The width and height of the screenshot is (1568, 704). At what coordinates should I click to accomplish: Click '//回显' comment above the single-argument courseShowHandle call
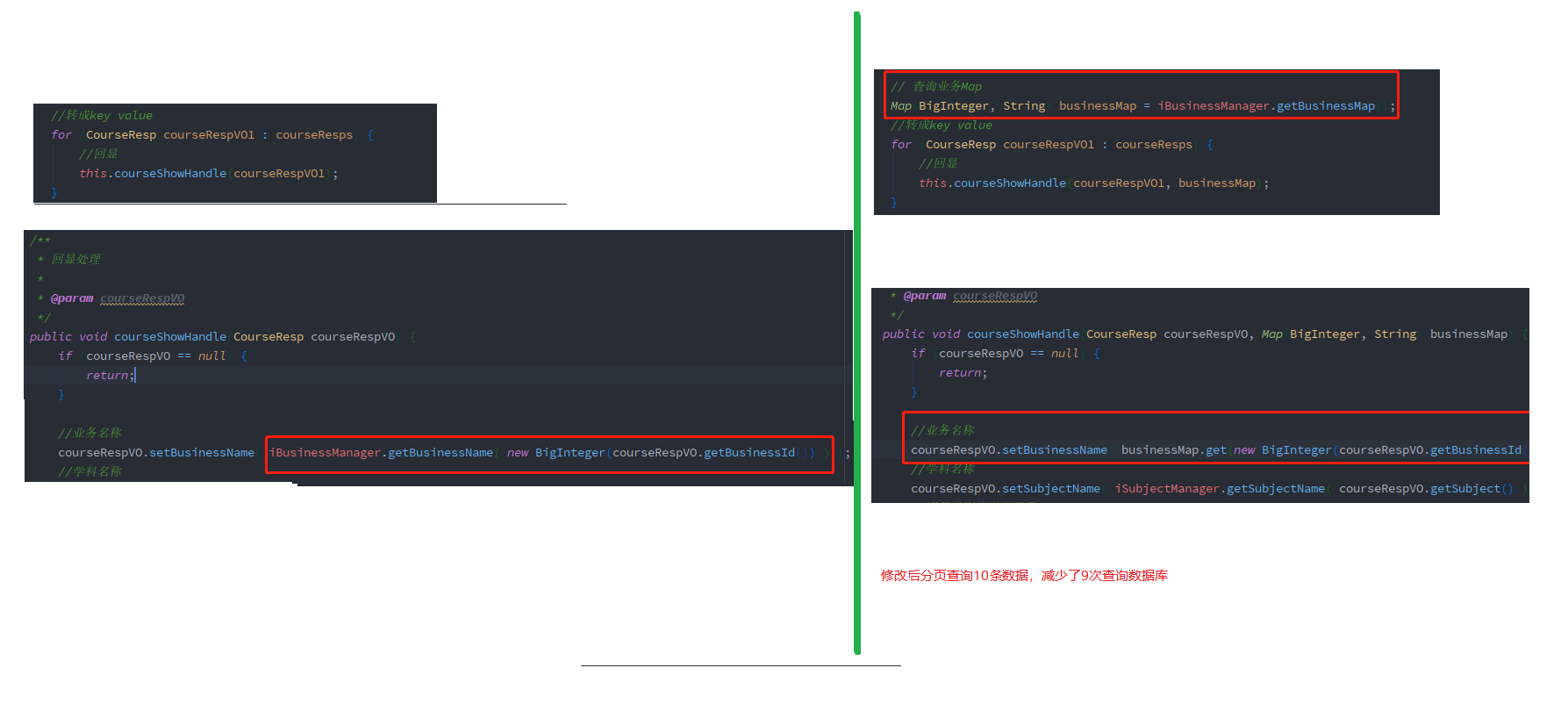click(x=98, y=154)
